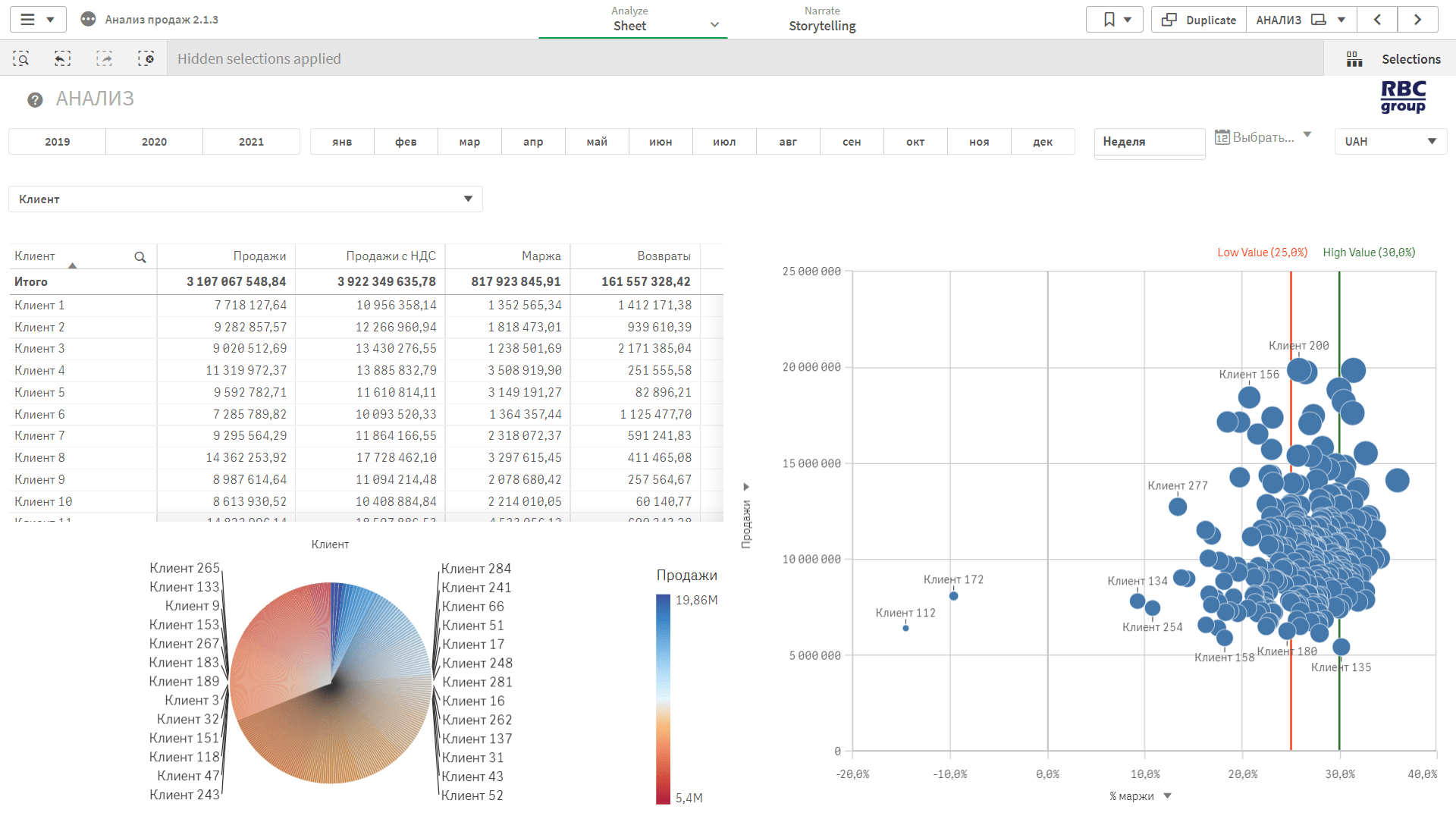Viewport: 1456px width, 819px height.
Task: Open the Smart Search tool
Action: 21,58
